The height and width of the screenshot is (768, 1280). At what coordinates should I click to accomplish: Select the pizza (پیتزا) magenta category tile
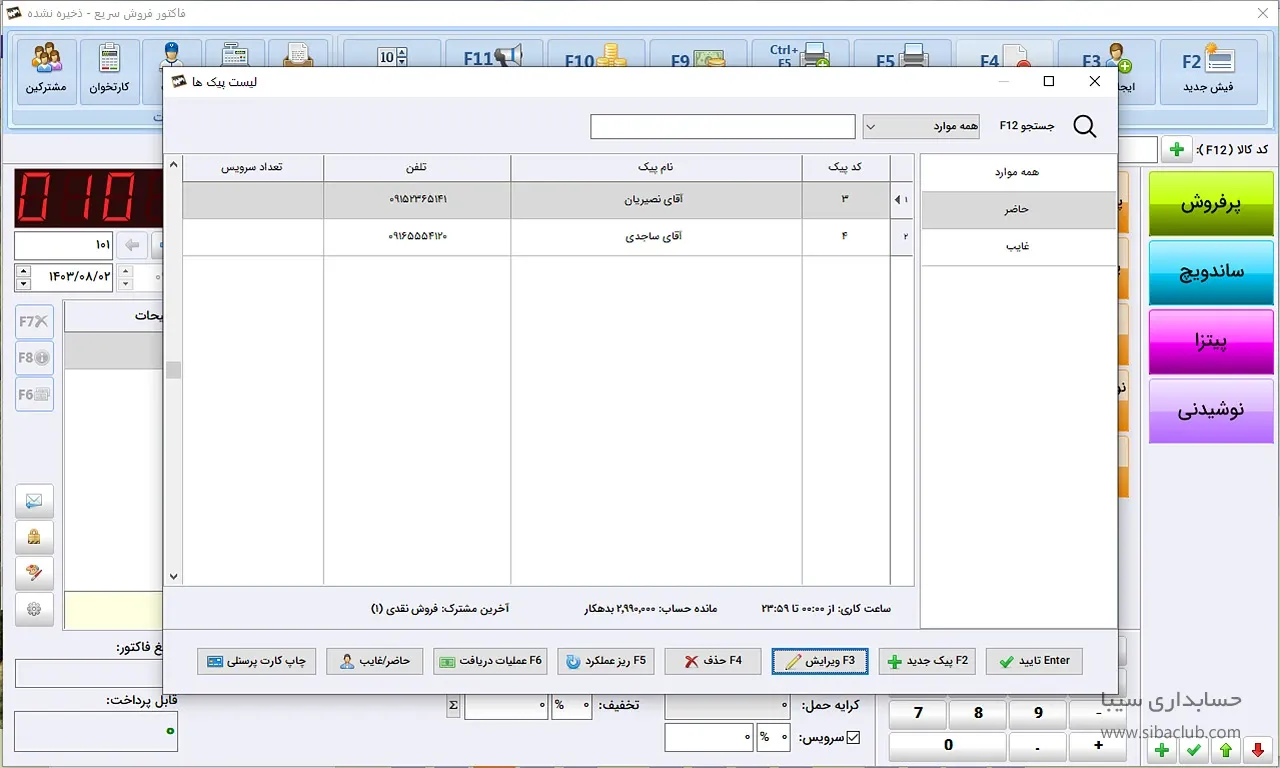pos(1210,341)
